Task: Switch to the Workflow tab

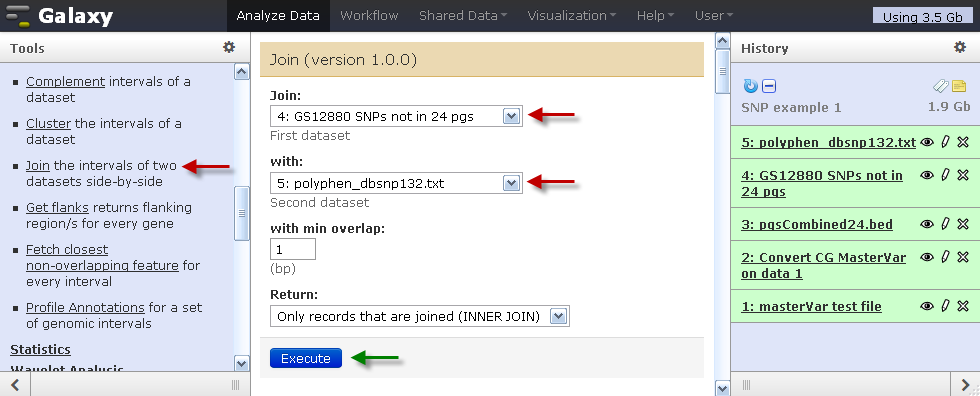Action: pos(369,16)
